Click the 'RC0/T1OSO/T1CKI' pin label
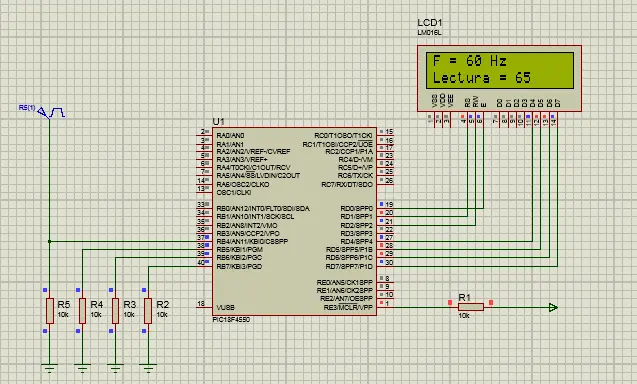637x384 pixels. click(x=343, y=135)
